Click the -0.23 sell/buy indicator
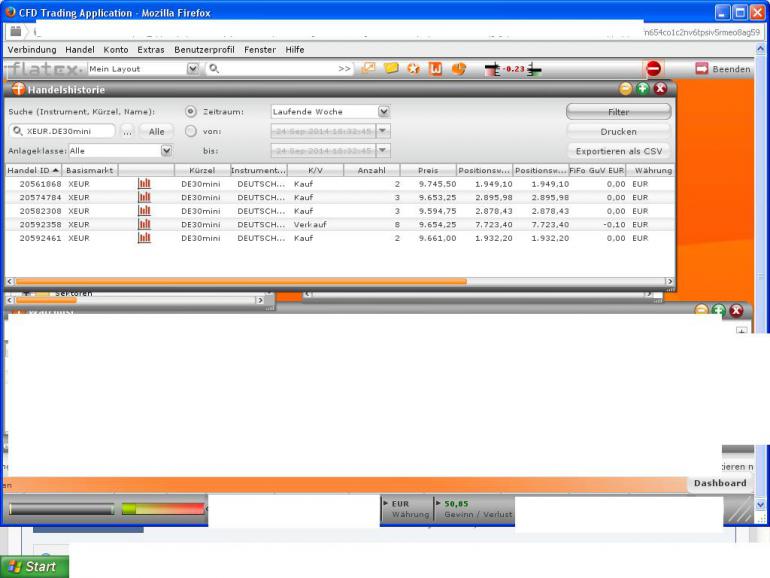The image size is (770, 578). pos(513,69)
